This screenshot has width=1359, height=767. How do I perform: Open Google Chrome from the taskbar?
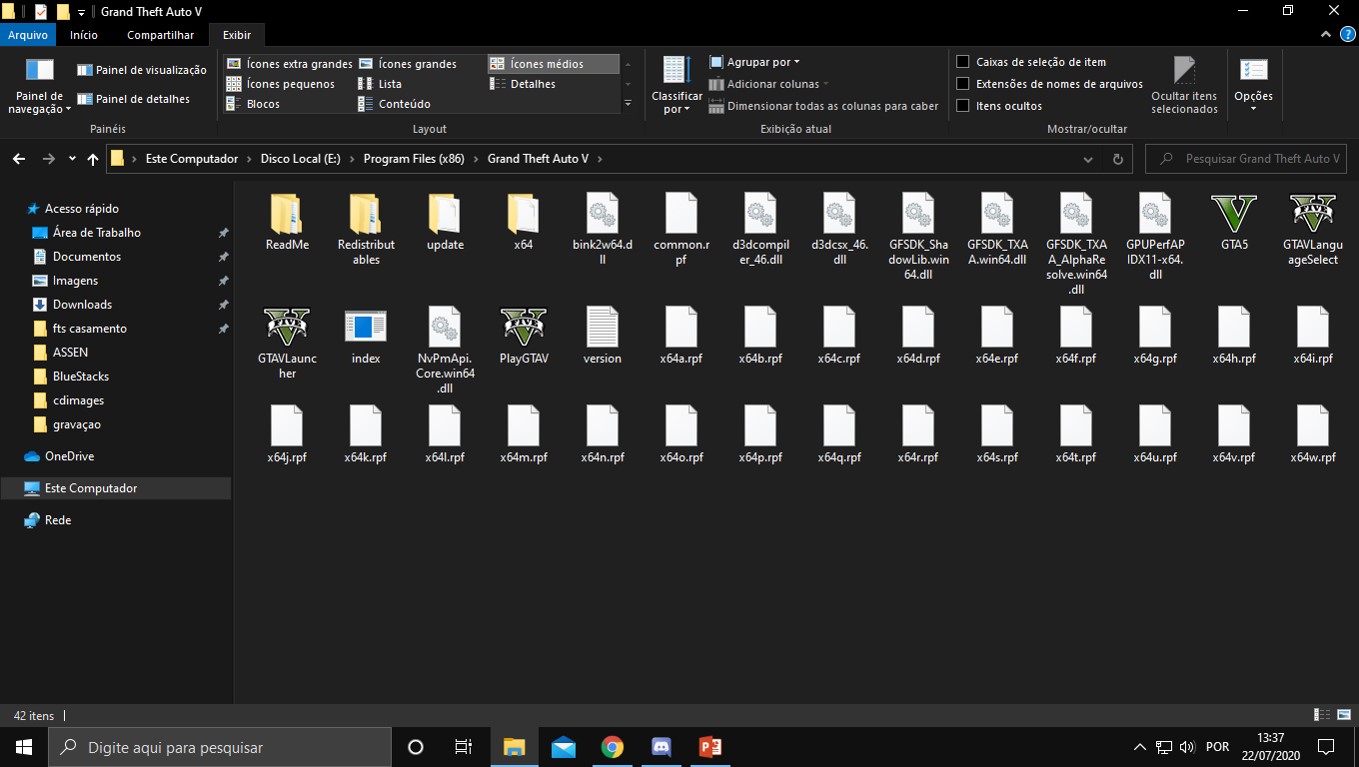[612, 747]
